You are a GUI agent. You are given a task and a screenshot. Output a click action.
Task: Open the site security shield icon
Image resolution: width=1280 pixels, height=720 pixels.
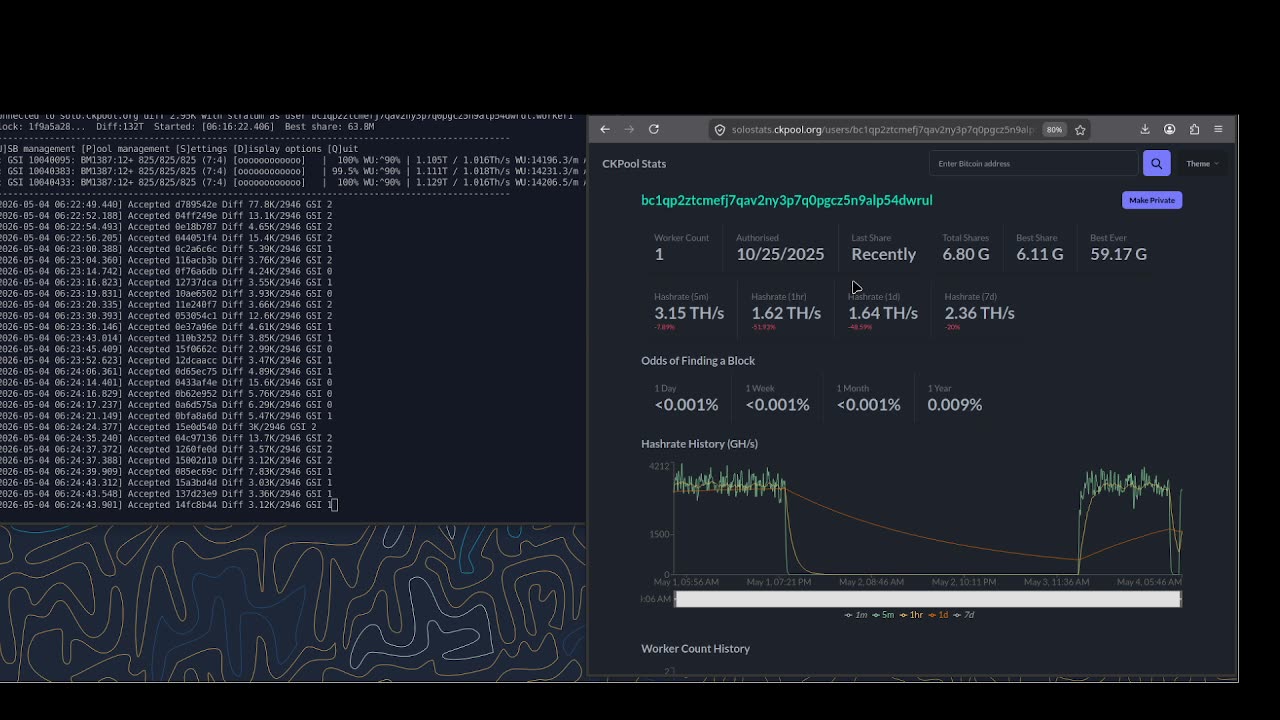(x=720, y=130)
